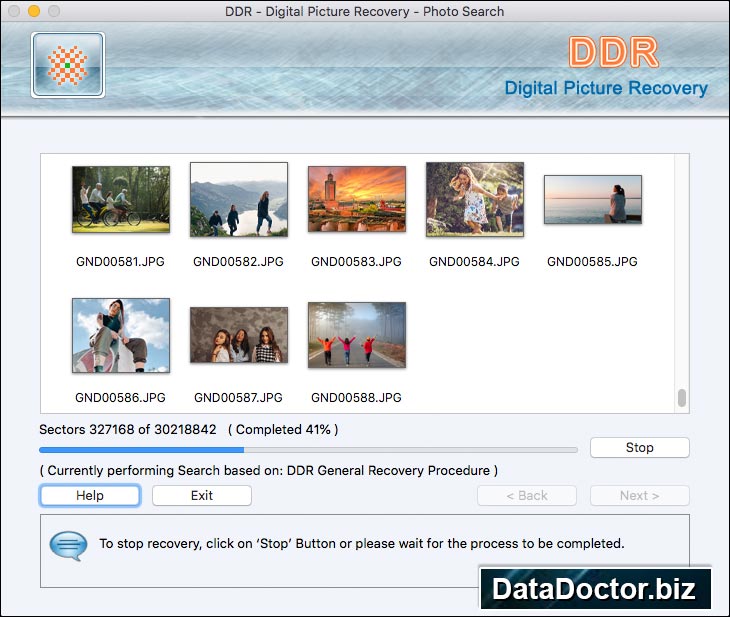The image size is (730, 617).
Task: Select the GND00588.JPG foggy road photo
Action: point(357,335)
